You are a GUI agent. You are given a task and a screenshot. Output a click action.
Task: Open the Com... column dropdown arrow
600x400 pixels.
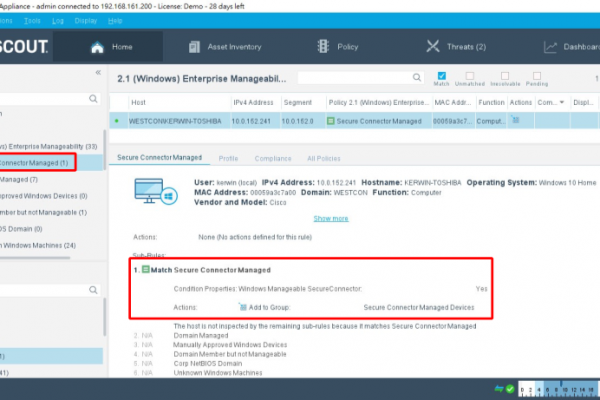point(562,102)
